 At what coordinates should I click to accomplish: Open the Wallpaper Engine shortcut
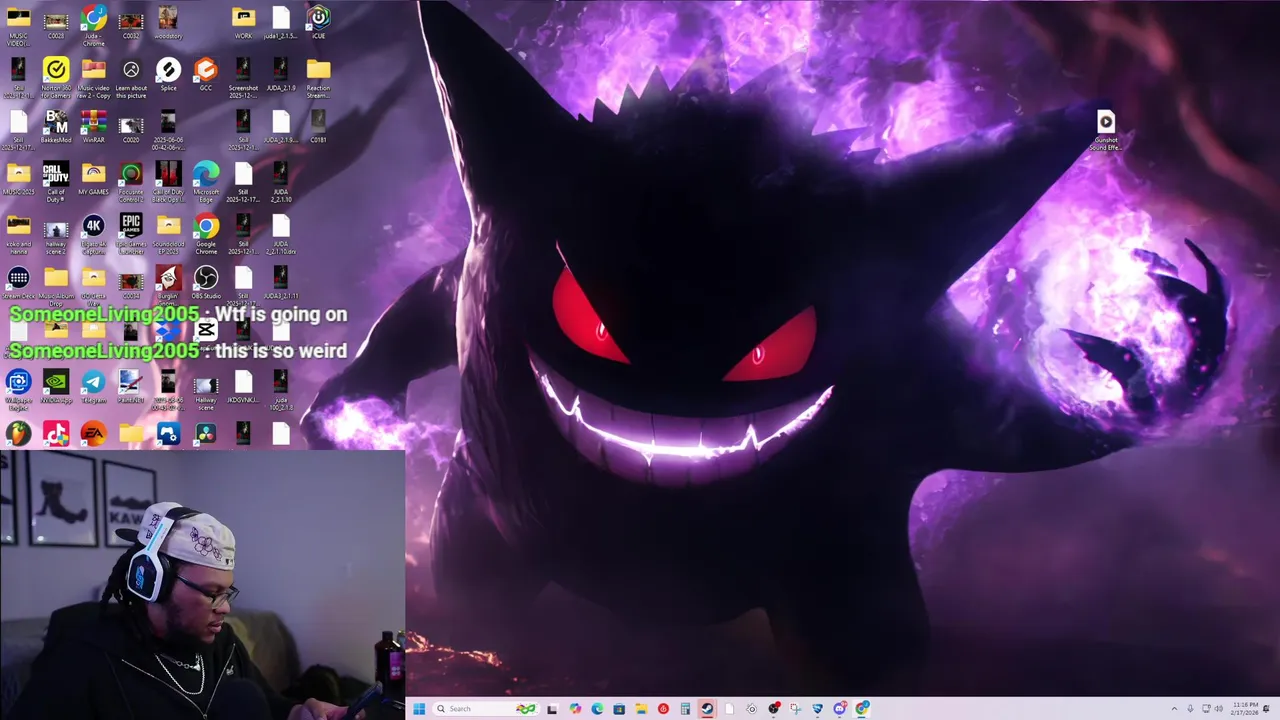click(x=18, y=390)
